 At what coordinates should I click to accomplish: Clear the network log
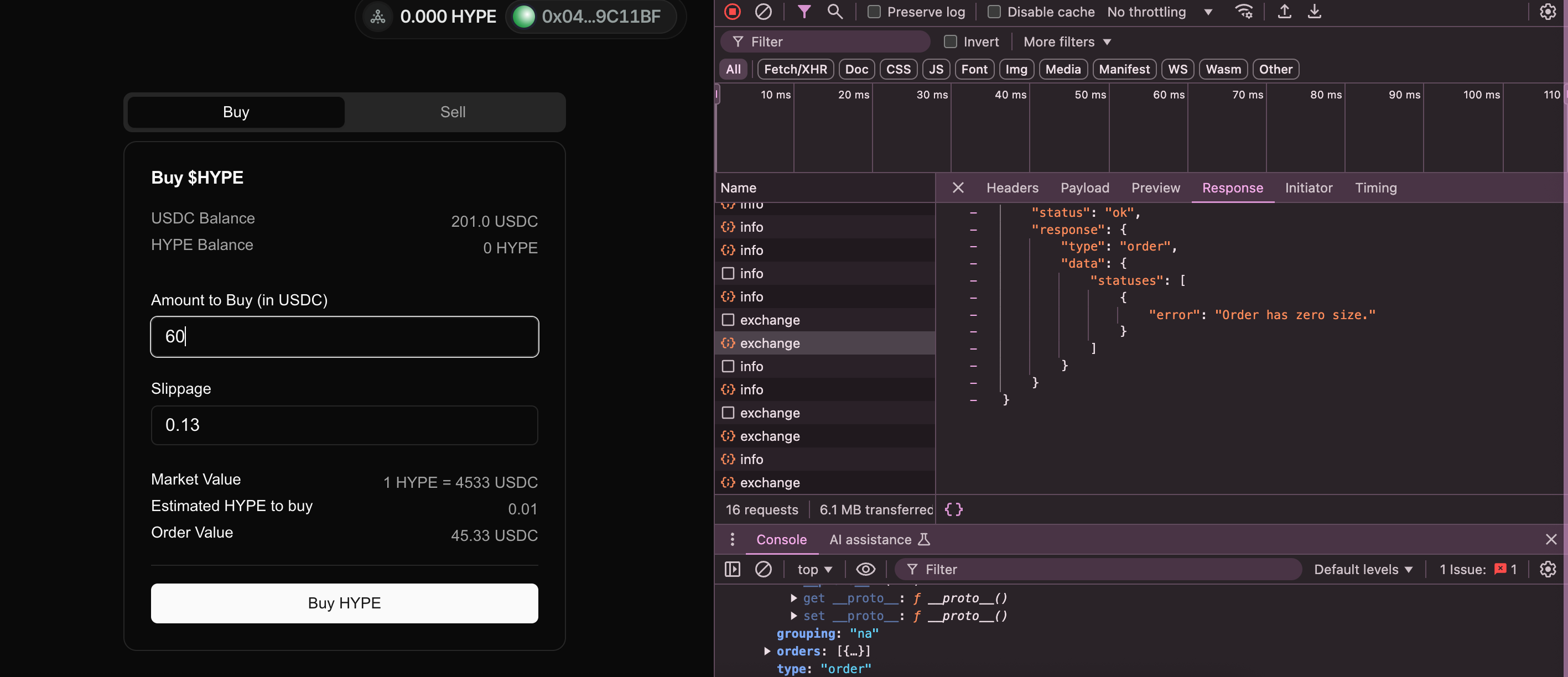(x=764, y=12)
